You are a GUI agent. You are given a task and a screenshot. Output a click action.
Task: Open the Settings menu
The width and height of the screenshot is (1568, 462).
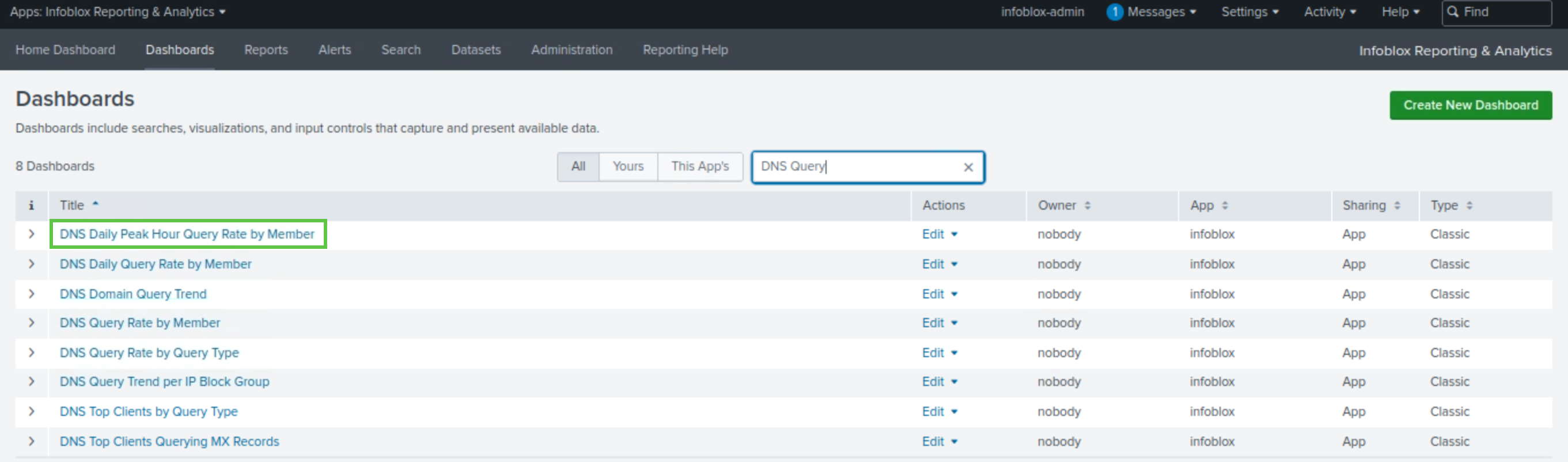(x=1249, y=12)
